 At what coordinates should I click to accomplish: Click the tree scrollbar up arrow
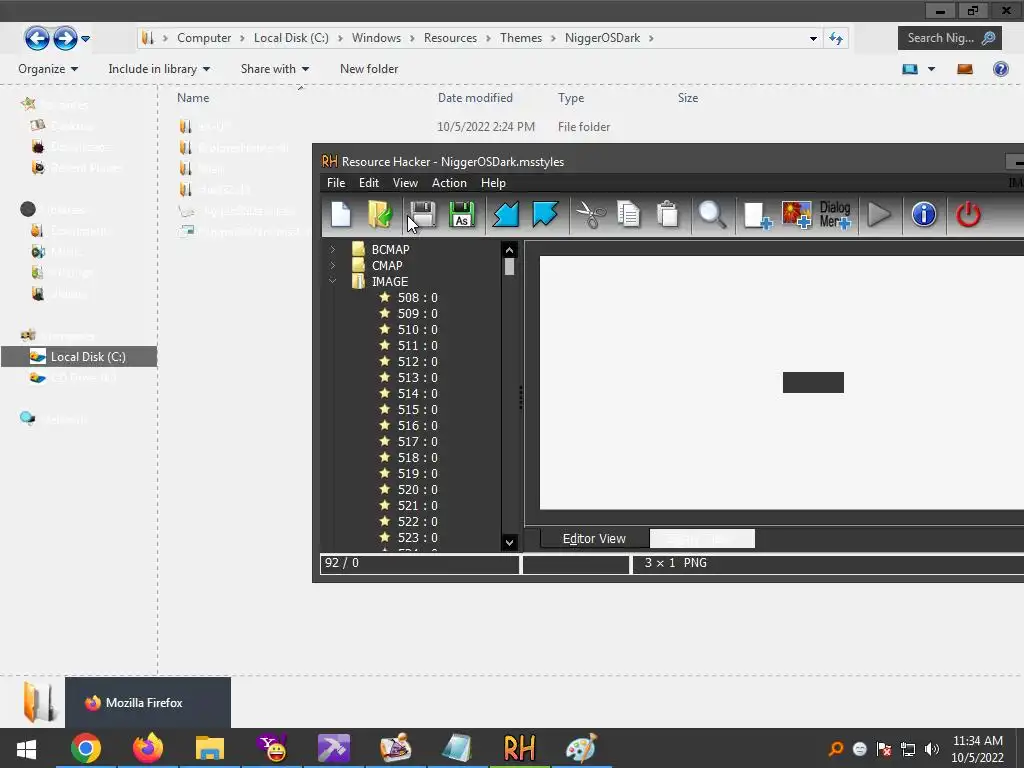[509, 250]
